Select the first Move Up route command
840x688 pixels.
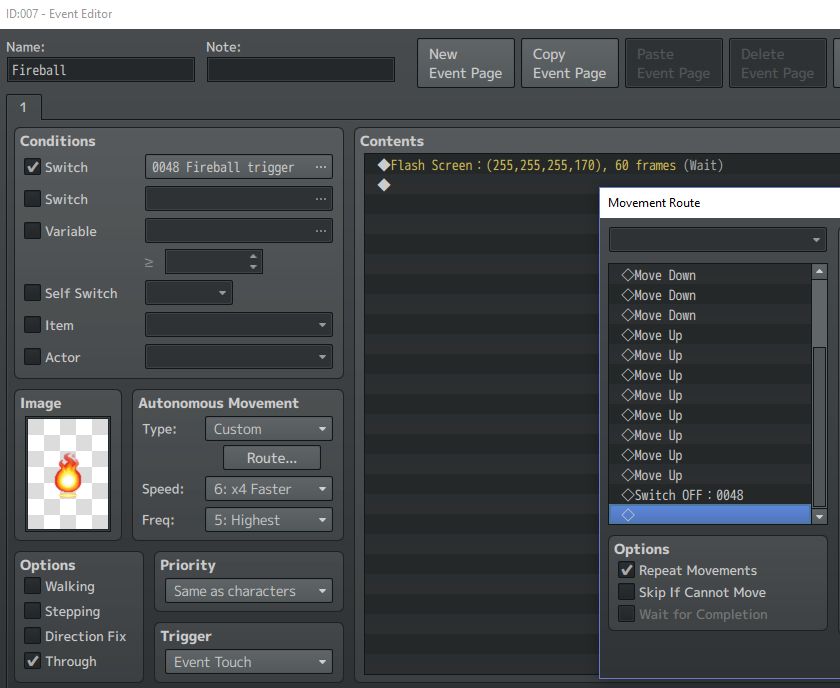tap(710, 335)
